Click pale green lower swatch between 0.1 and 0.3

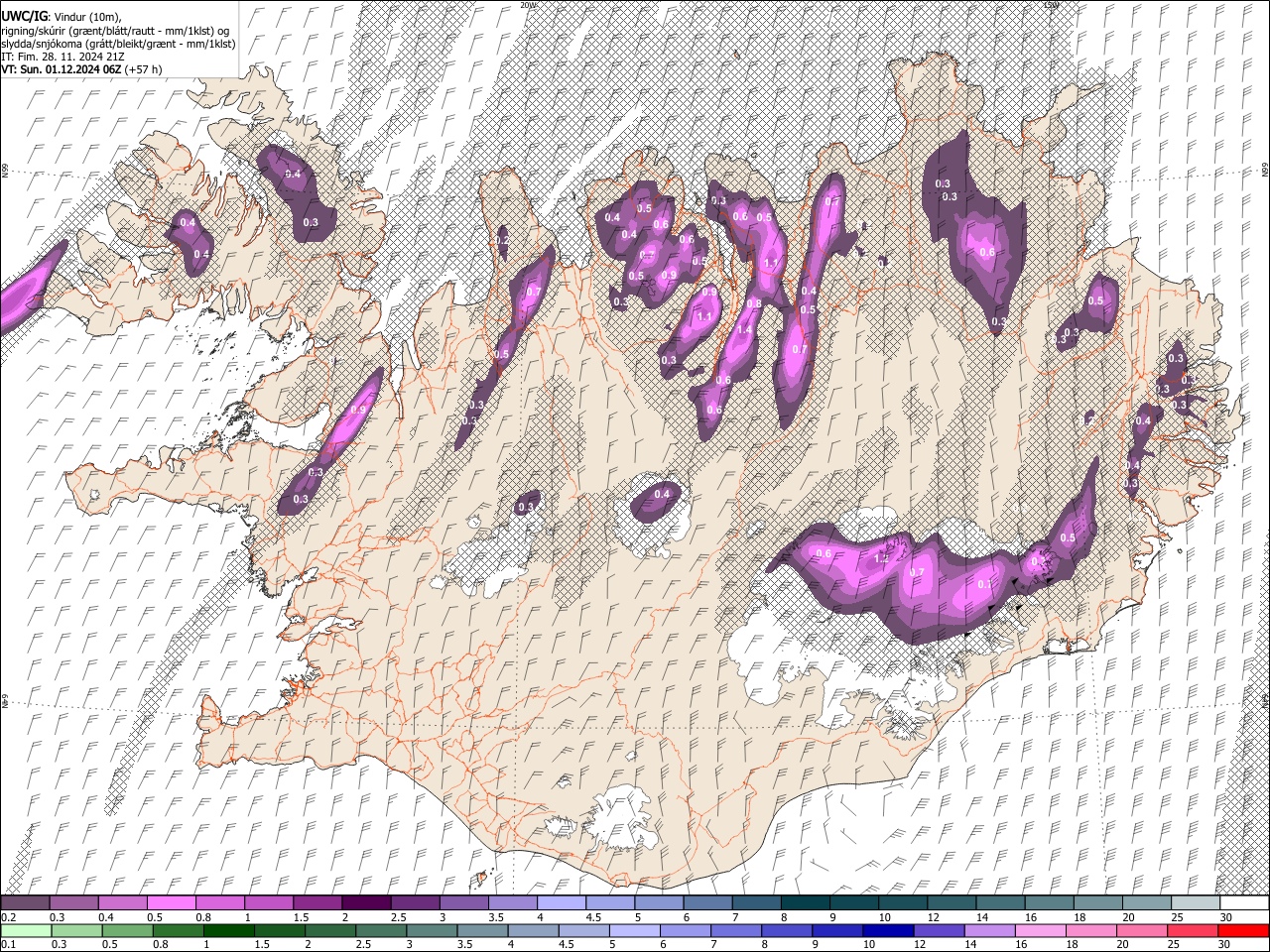tap(26, 930)
